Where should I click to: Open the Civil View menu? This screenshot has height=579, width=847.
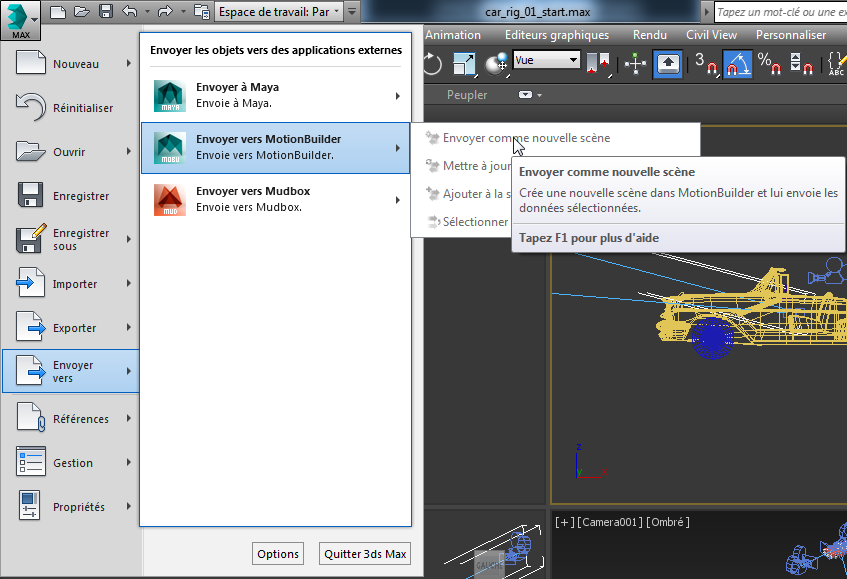[x=711, y=35]
